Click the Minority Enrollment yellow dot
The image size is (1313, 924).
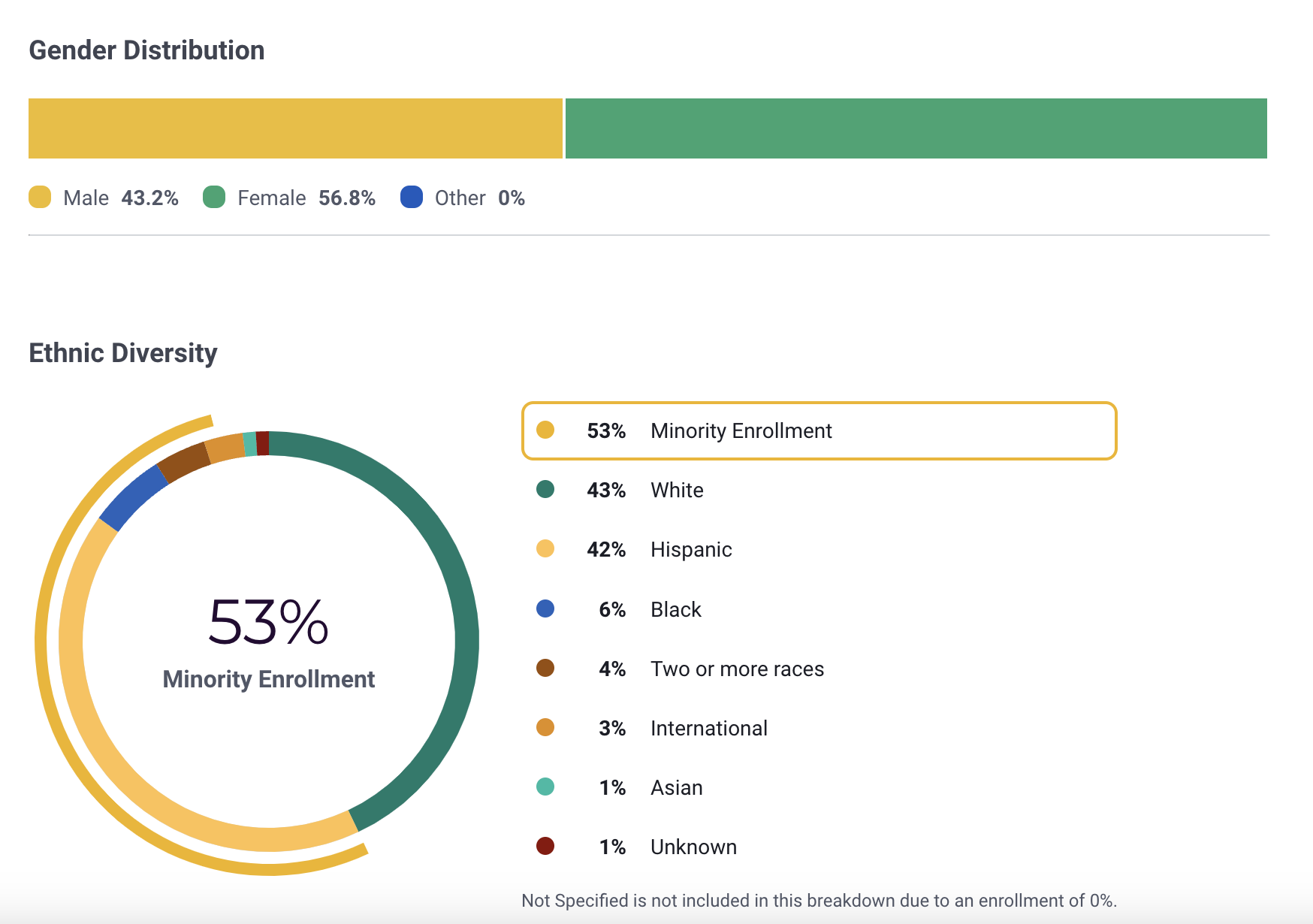[545, 430]
